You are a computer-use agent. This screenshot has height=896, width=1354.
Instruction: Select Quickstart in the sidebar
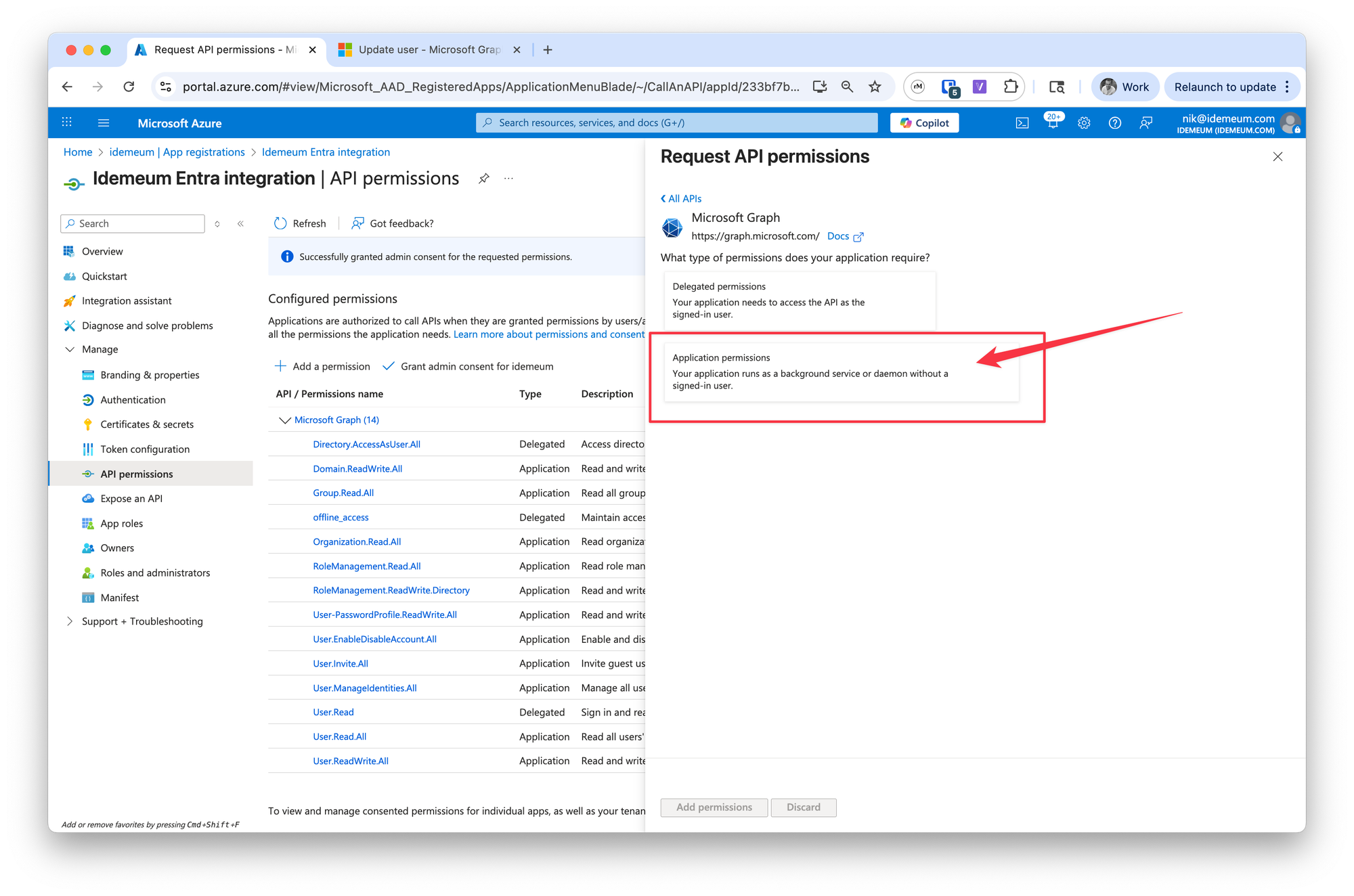(104, 276)
